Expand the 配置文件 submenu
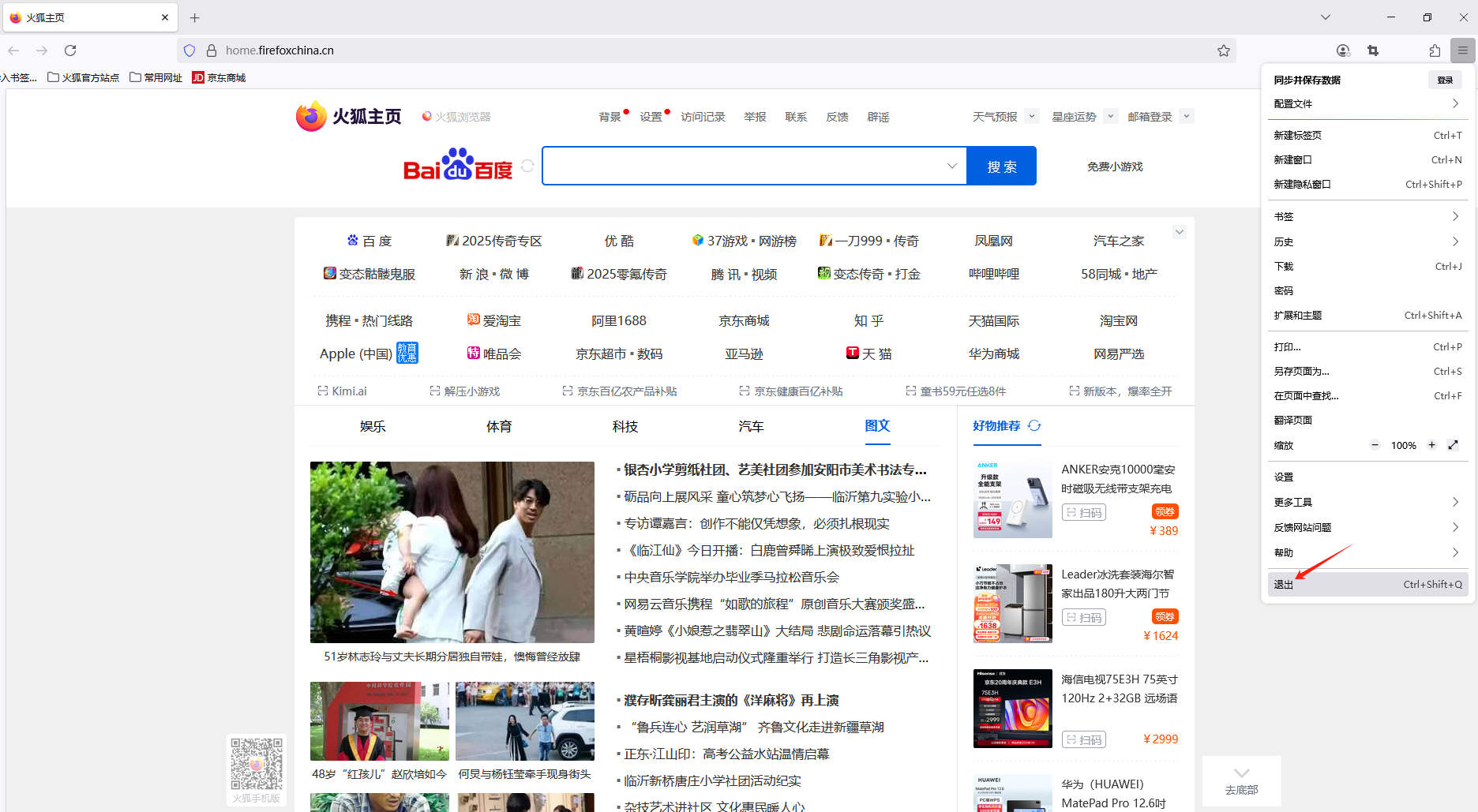This screenshot has width=1478, height=812. (1367, 103)
